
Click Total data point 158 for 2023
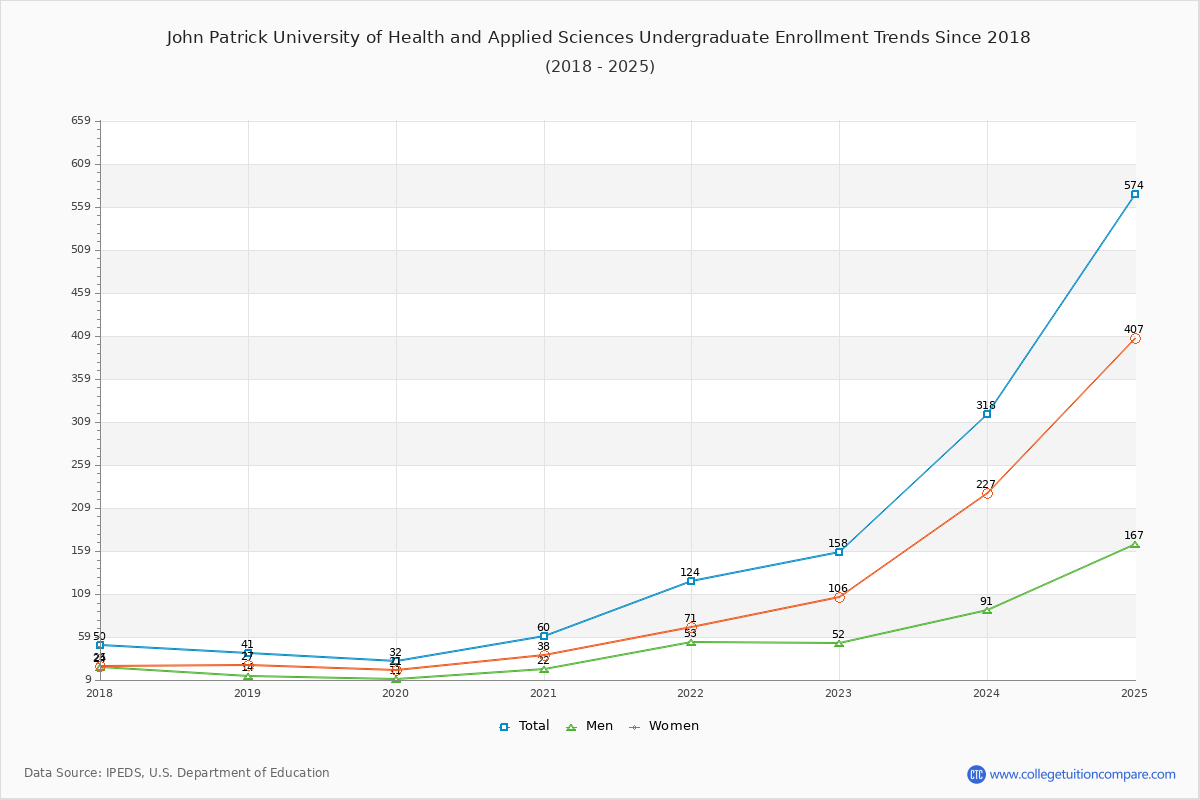[x=839, y=552]
